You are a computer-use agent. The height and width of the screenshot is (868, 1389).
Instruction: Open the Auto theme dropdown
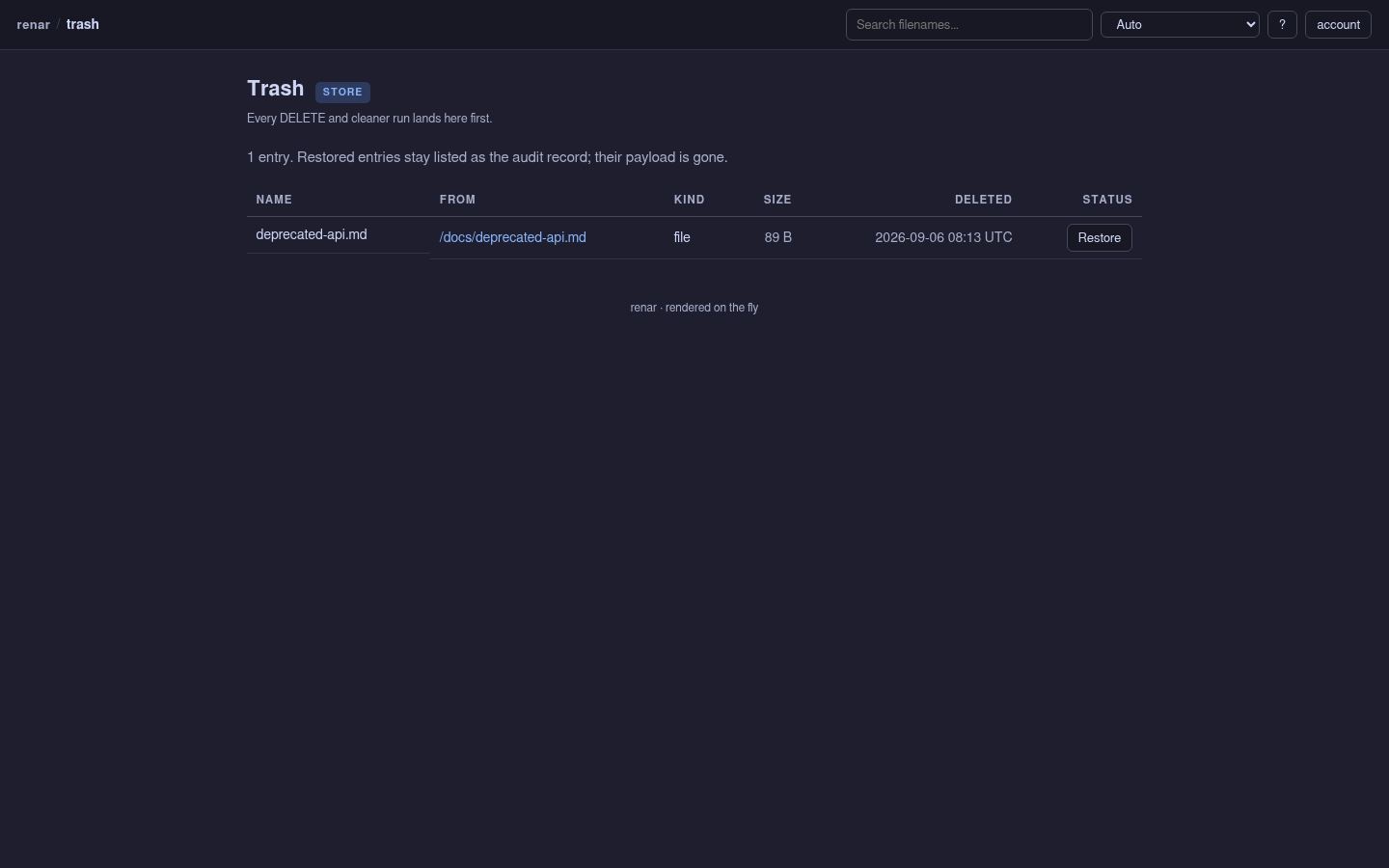[1180, 25]
